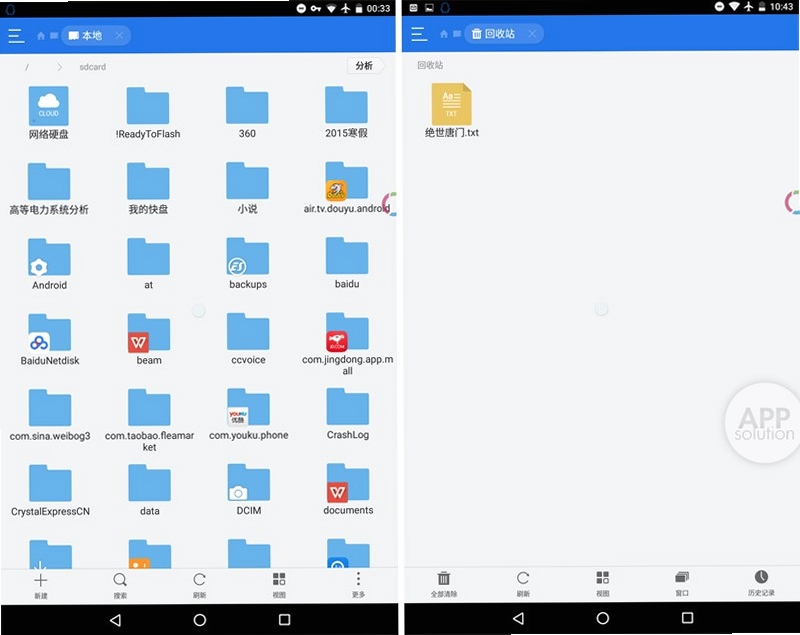Tap Android home button on right screen
Image resolution: width=800 pixels, height=635 pixels.
tap(603, 618)
